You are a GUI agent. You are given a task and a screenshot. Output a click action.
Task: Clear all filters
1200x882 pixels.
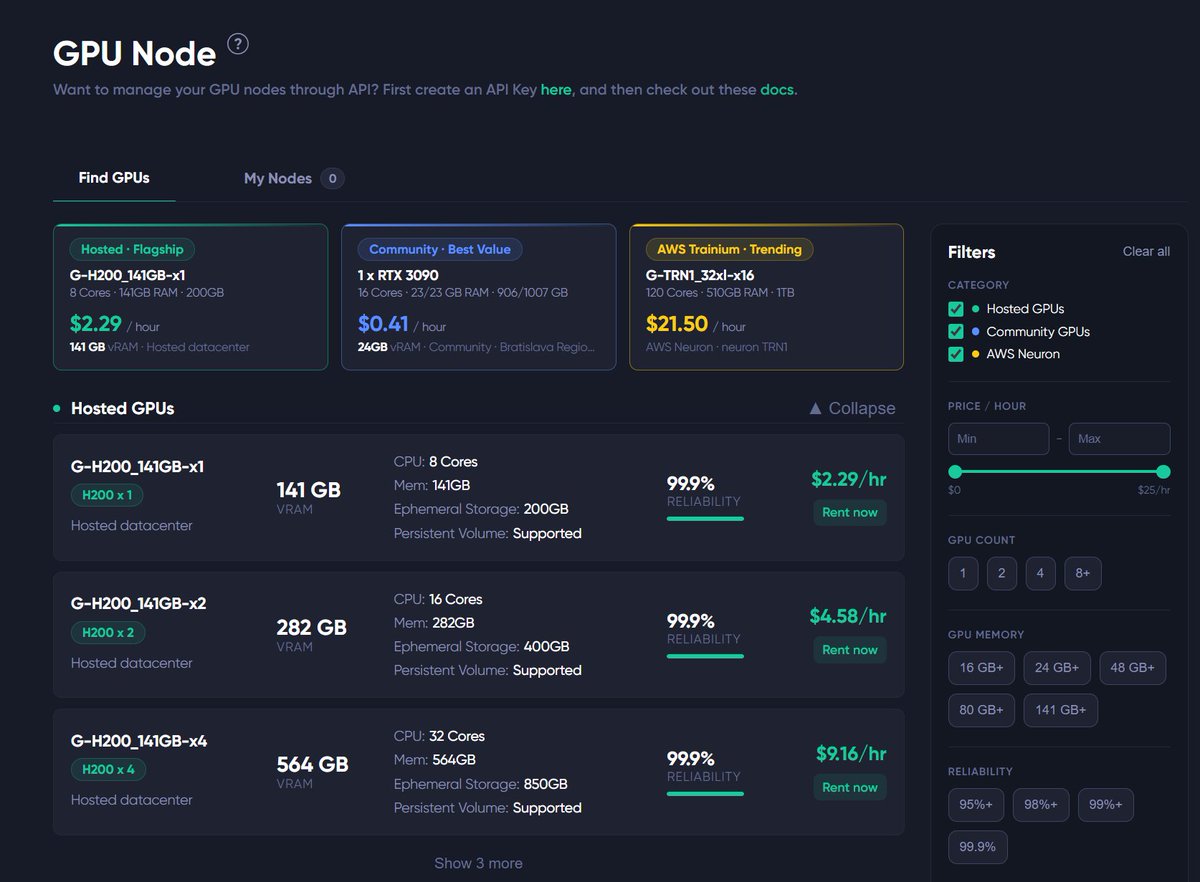coord(1146,251)
